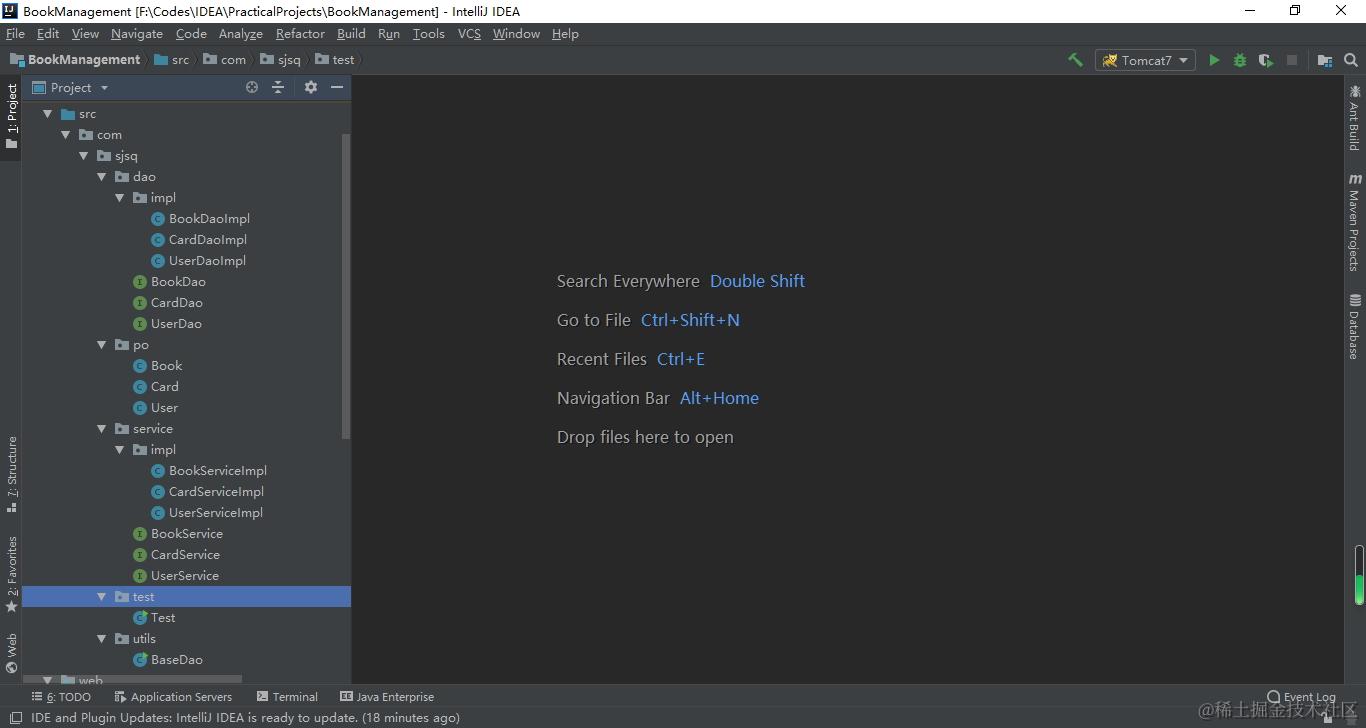Open Search Everywhere magnifier icon

1351,60
